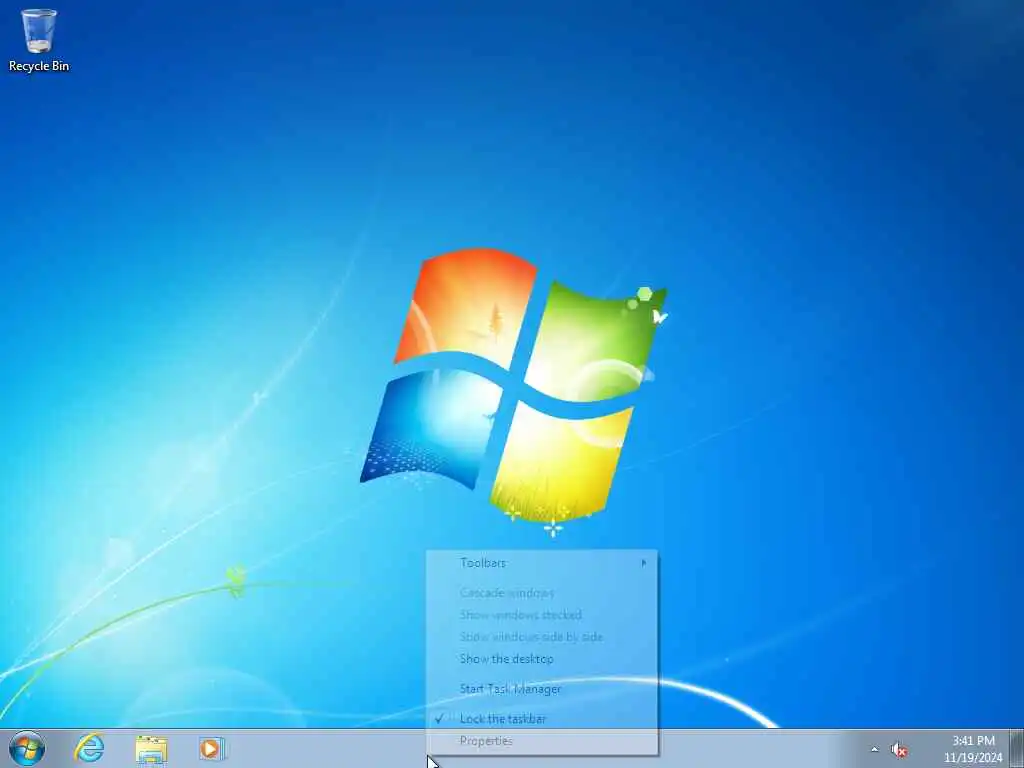1024x768 pixels.
Task: Select Show the desktop menu entry
Action: (542, 659)
